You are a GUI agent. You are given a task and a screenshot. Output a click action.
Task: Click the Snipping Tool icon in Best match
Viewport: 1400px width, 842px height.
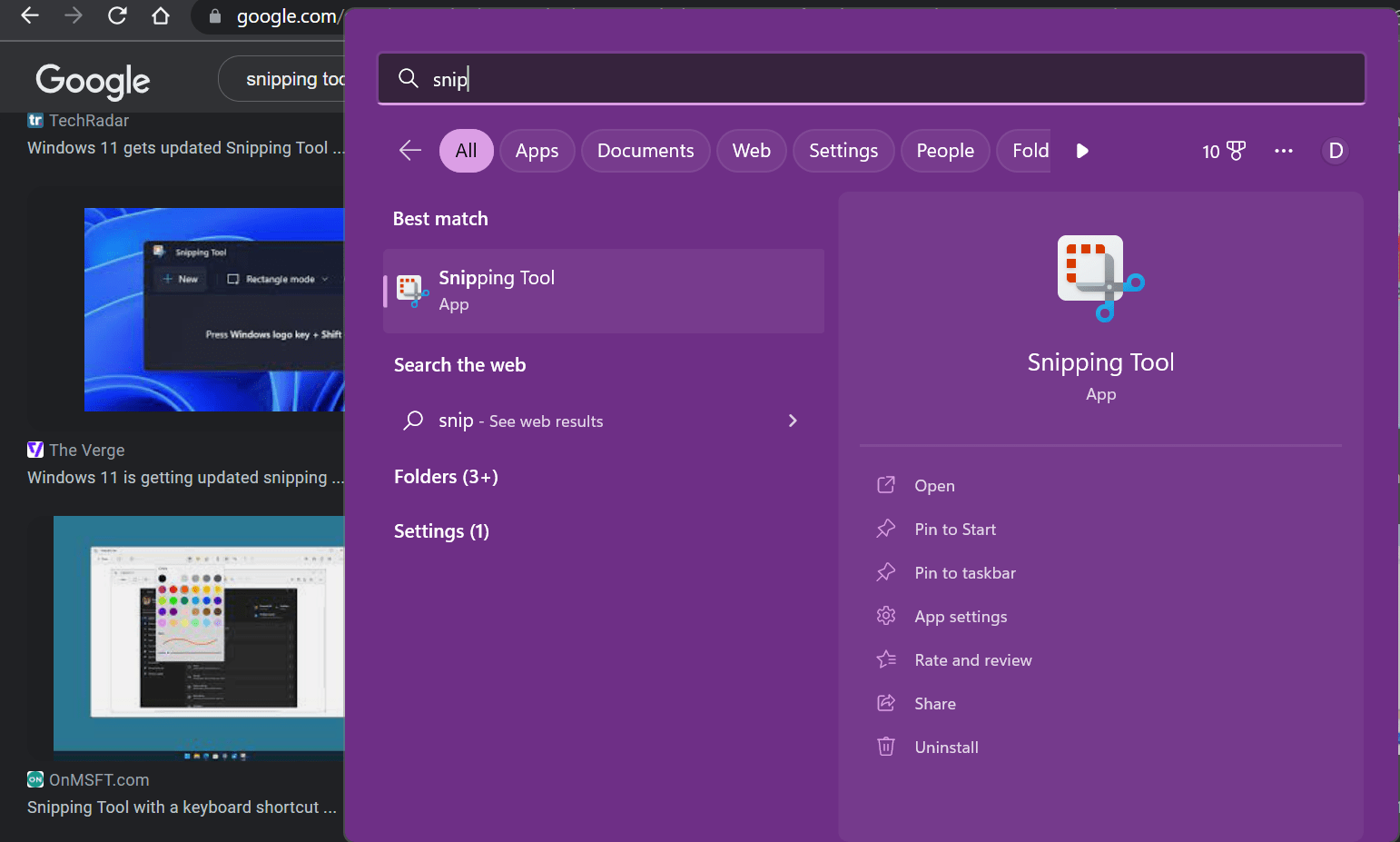tap(413, 291)
